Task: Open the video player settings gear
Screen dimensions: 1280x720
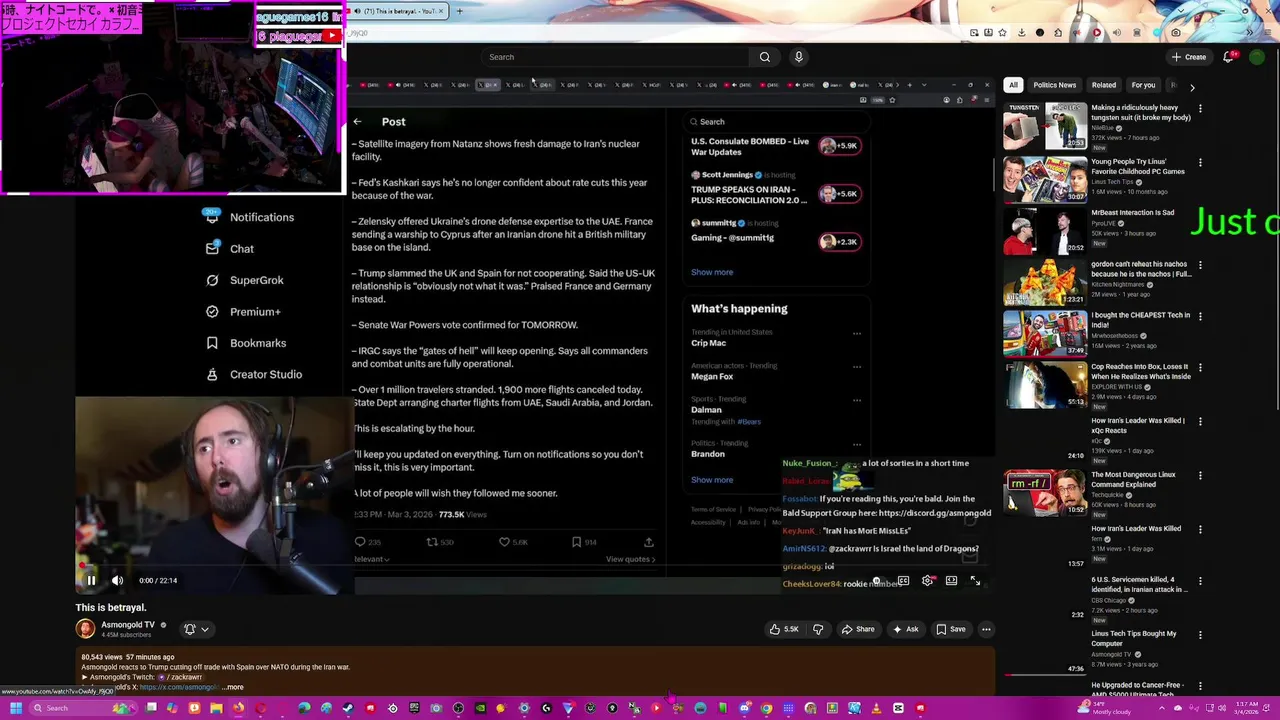Action: 927,580
